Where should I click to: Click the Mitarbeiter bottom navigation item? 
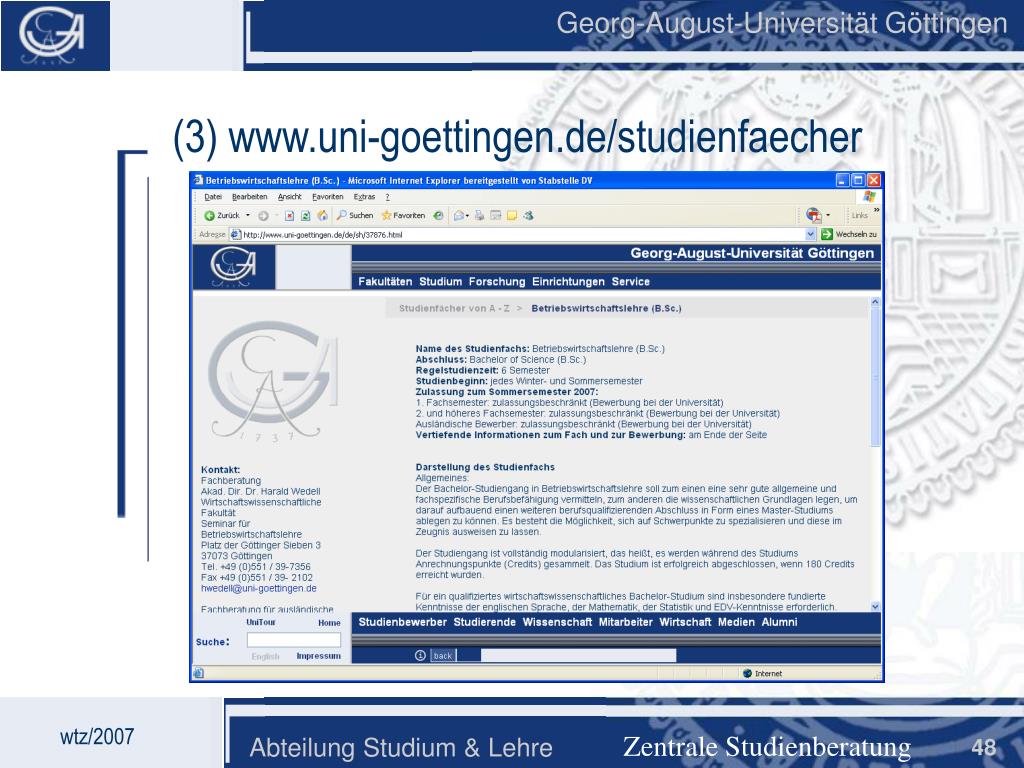pyautogui.click(x=626, y=622)
